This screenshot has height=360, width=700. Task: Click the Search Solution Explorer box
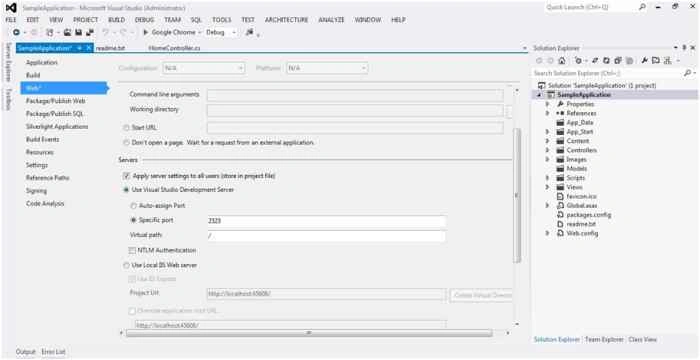point(608,73)
